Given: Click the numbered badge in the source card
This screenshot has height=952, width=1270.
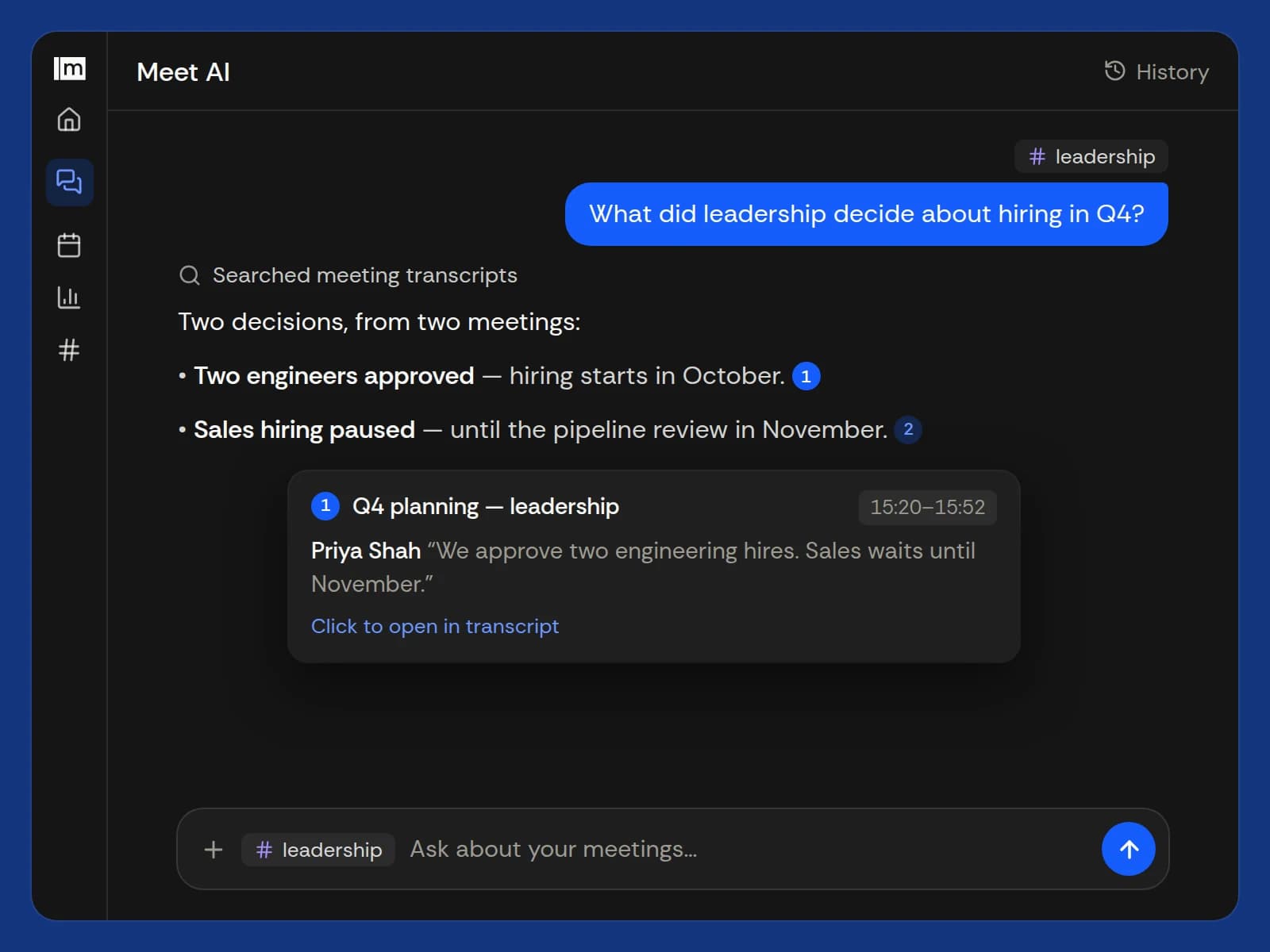Looking at the screenshot, I should [x=325, y=505].
